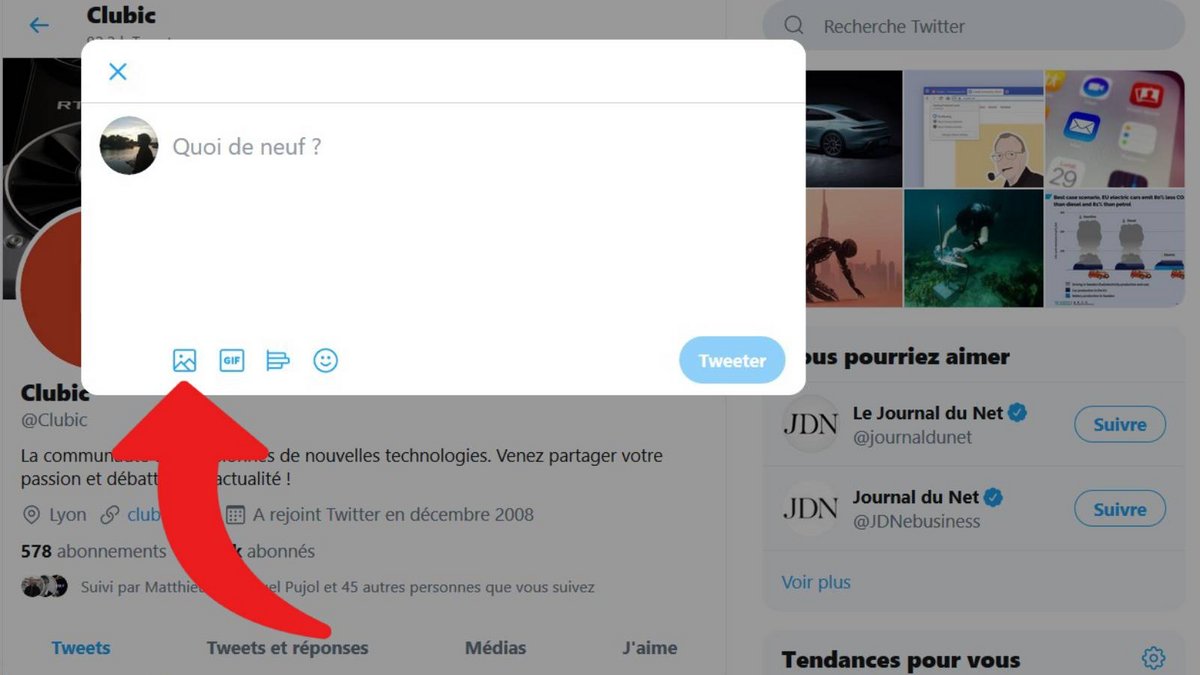Click the JDN avatar beside @JDNebusiness

click(x=811, y=508)
